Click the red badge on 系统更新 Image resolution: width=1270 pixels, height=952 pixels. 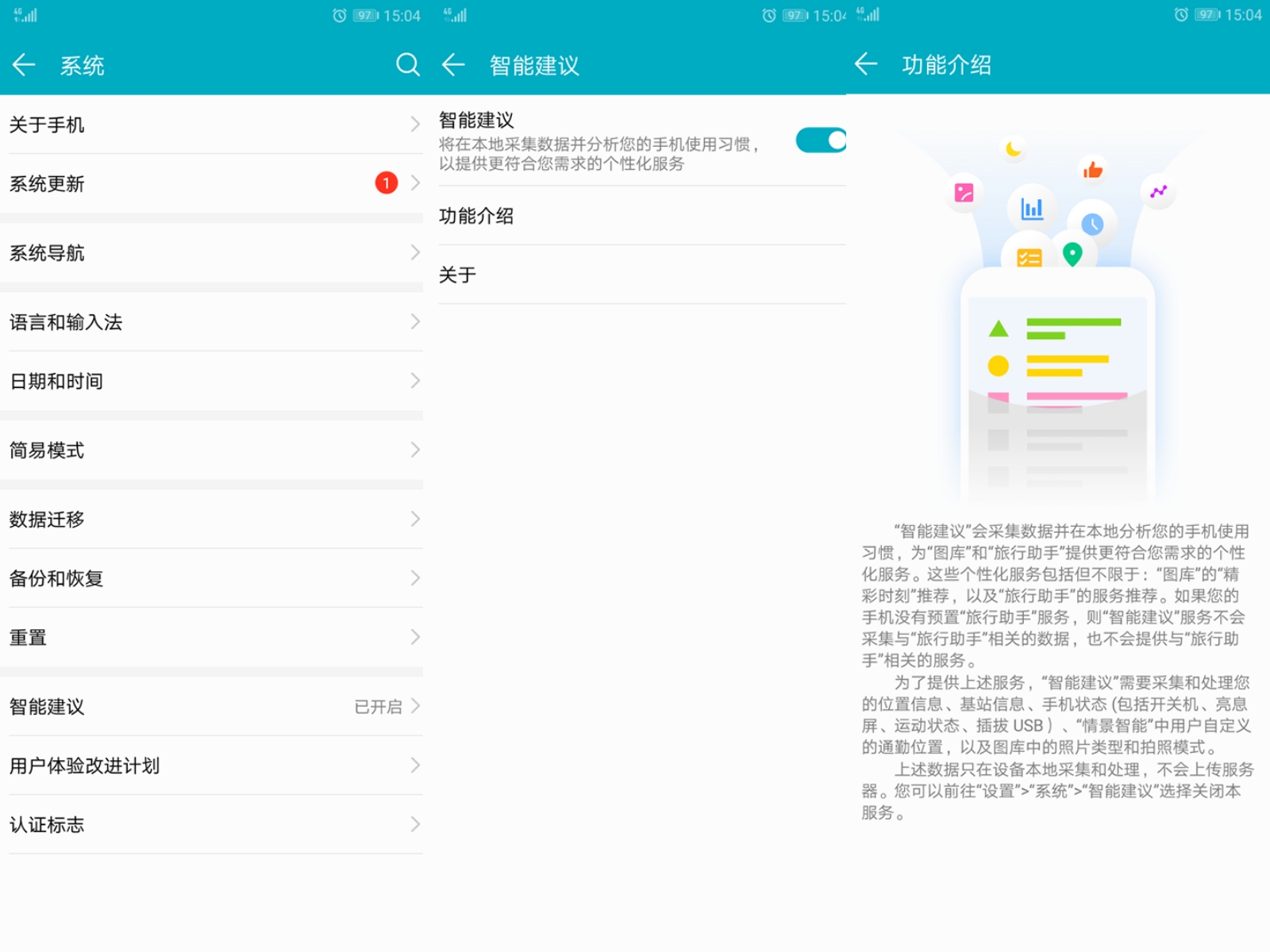[386, 182]
